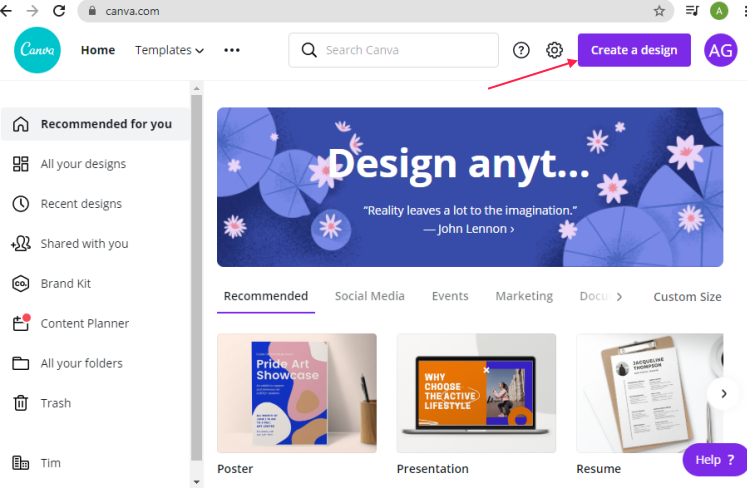
Task: Open the Chrome profile avatar
Action: pyautogui.click(x=719, y=10)
